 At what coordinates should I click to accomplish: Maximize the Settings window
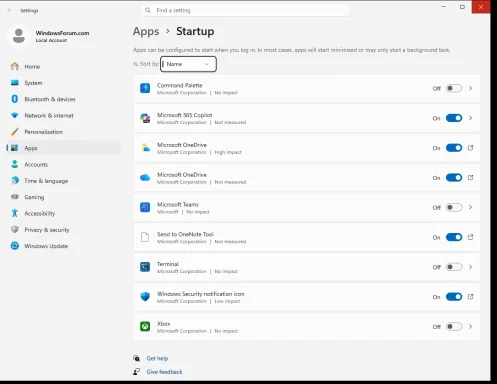click(x=462, y=7)
